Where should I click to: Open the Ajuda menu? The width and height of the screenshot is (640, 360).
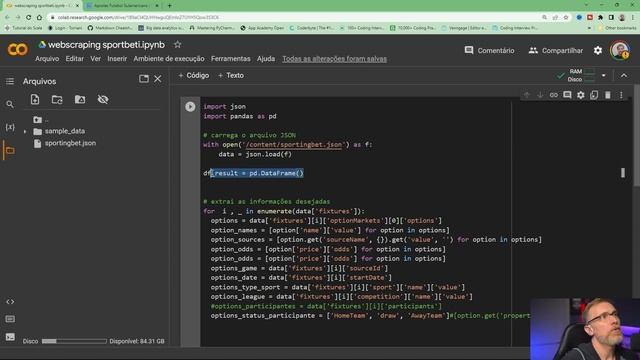266,59
